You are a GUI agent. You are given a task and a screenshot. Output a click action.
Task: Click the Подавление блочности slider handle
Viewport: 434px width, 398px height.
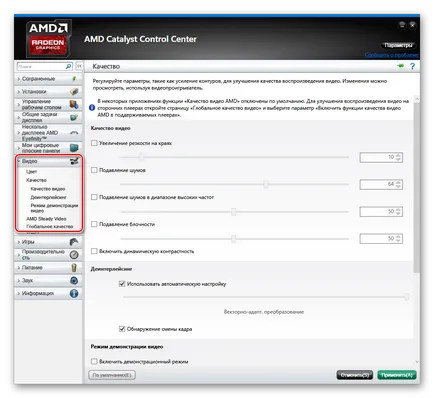(x=234, y=238)
